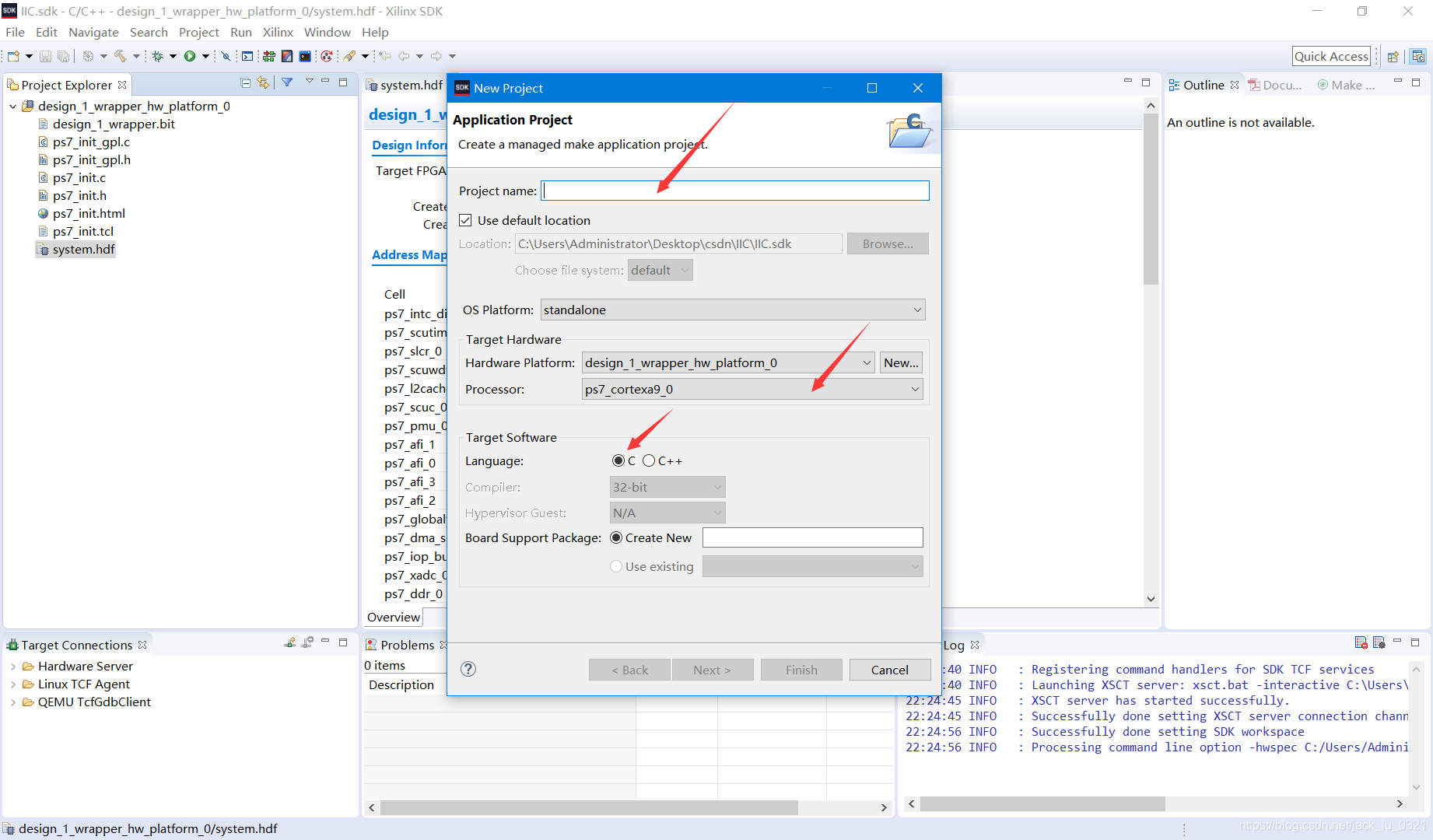Click the New... hardware platform button

[x=901, y=362]
